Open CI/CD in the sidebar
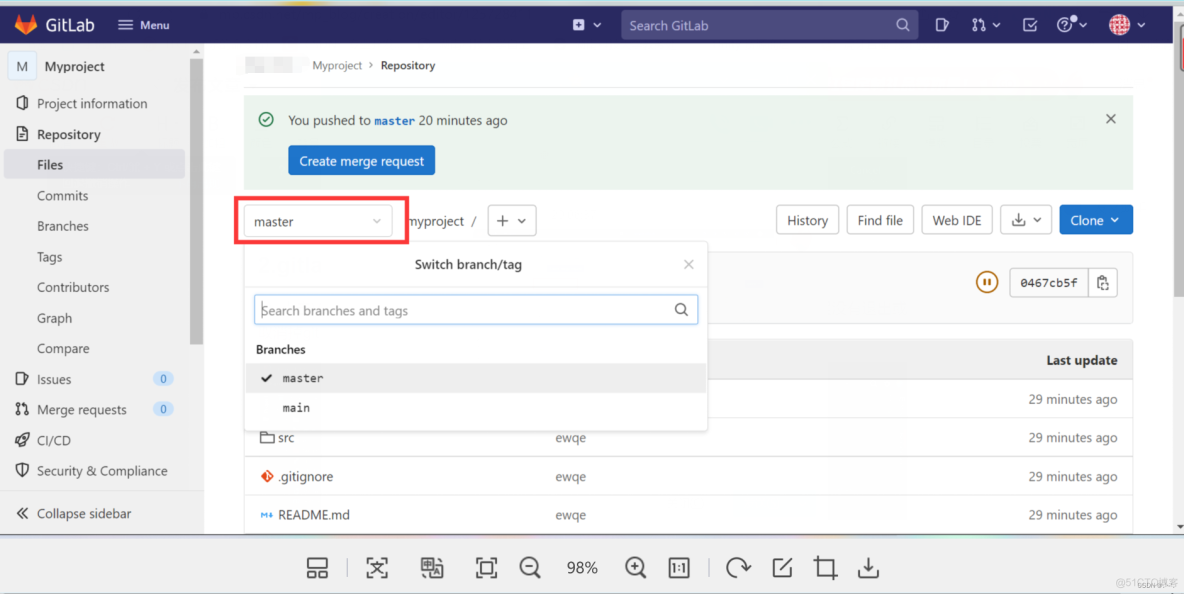This screenshot has height=594, width=1184. point(54,440)
